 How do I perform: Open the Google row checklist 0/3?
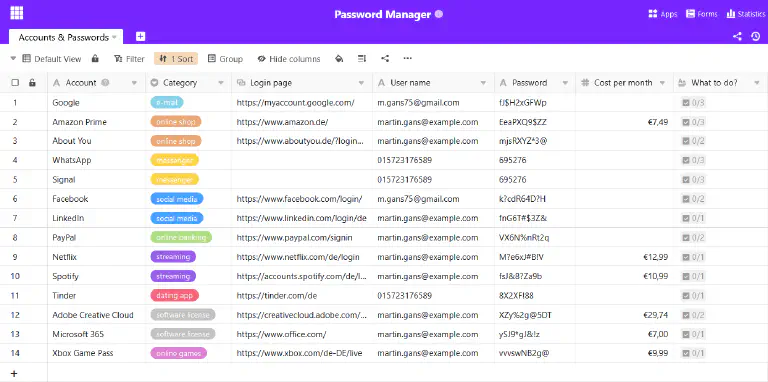tap(693, 103)
